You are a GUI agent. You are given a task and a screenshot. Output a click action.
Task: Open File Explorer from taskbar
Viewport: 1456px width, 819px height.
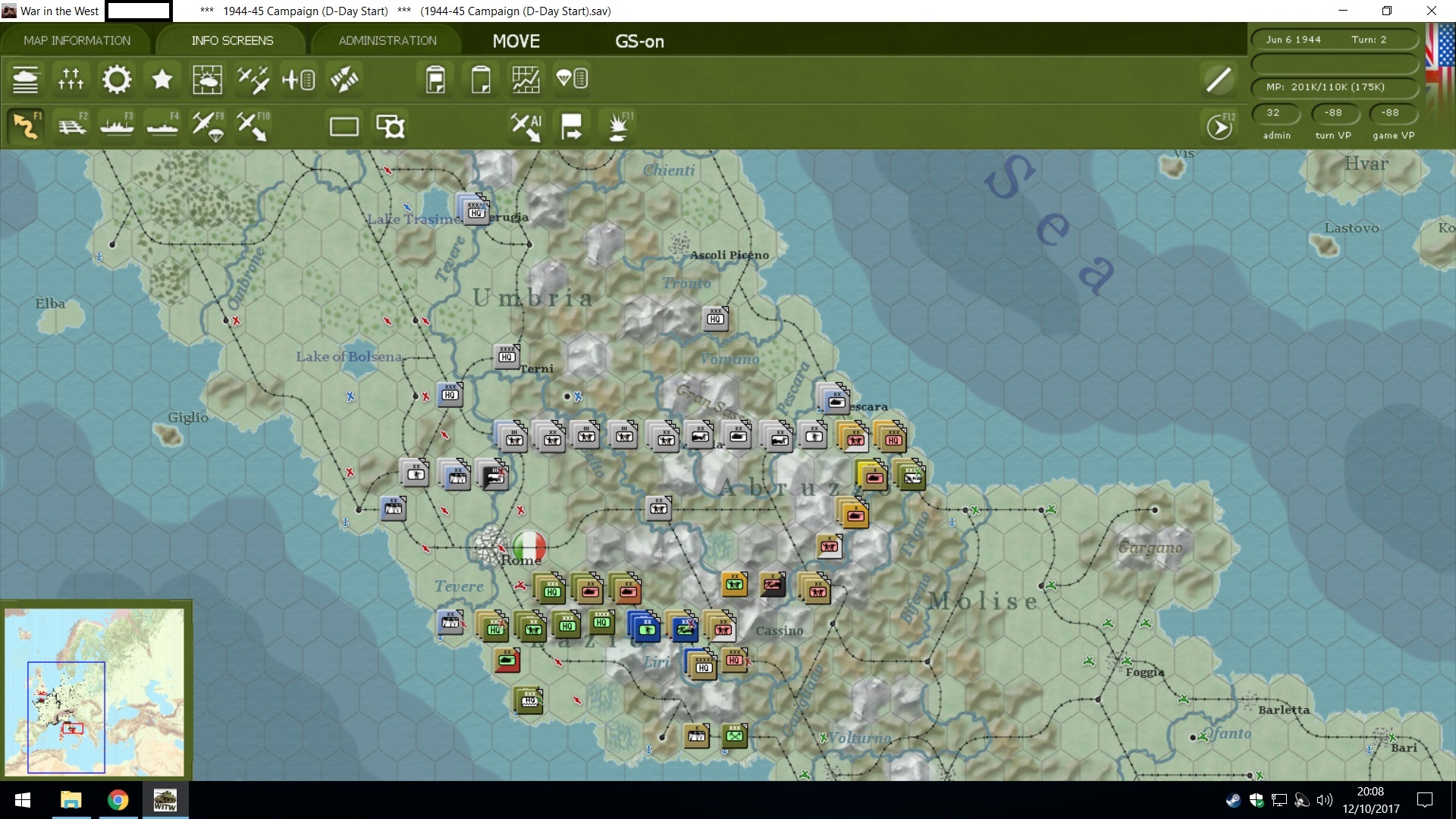[71, 800]
